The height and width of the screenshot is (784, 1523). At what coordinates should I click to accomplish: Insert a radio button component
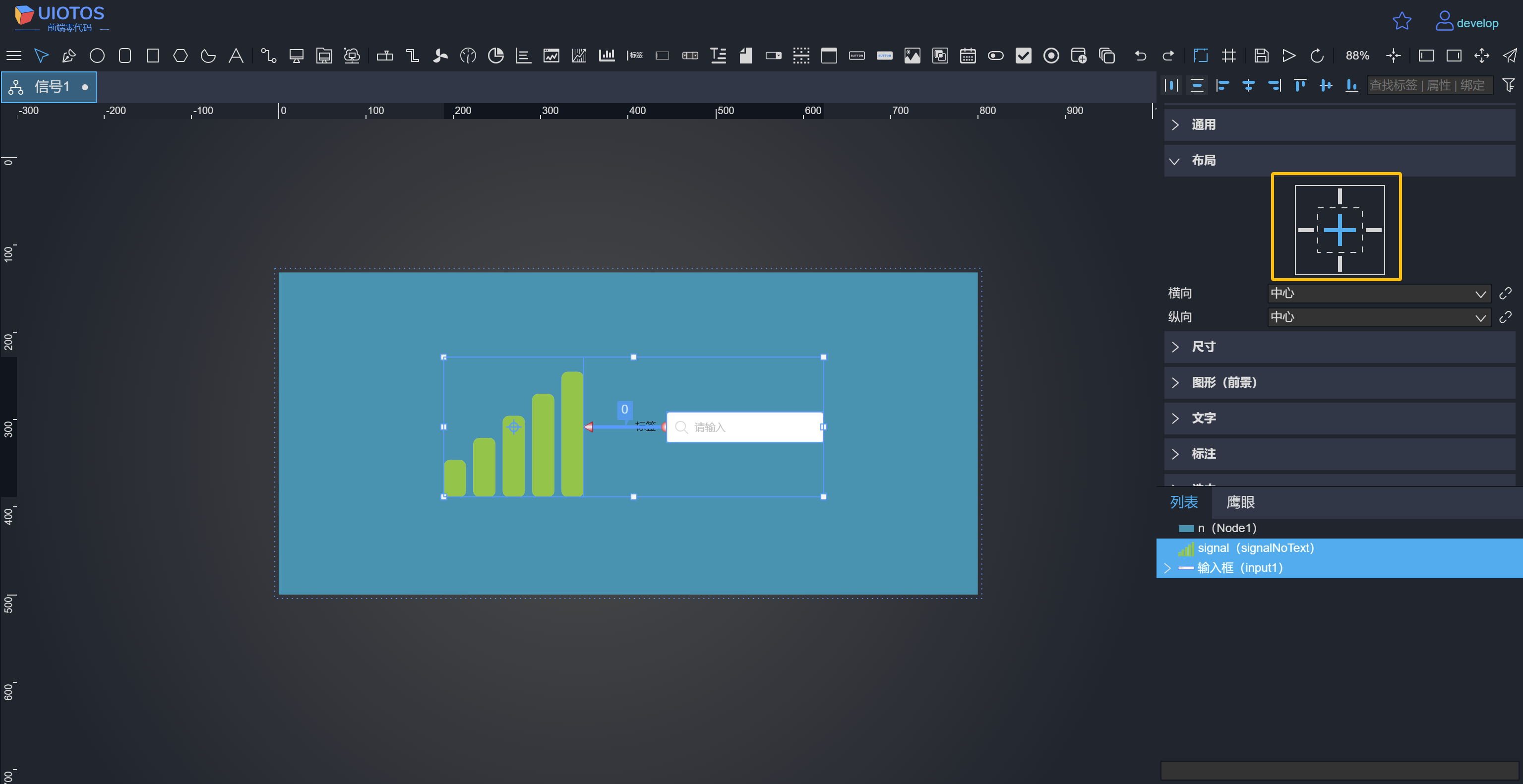[1051, 56]
